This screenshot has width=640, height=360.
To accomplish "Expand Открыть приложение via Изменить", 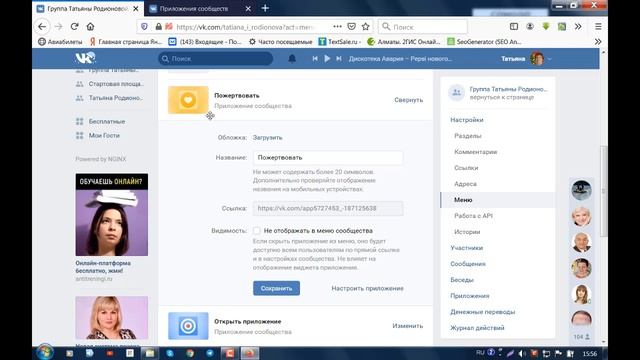I will point(408,326).
